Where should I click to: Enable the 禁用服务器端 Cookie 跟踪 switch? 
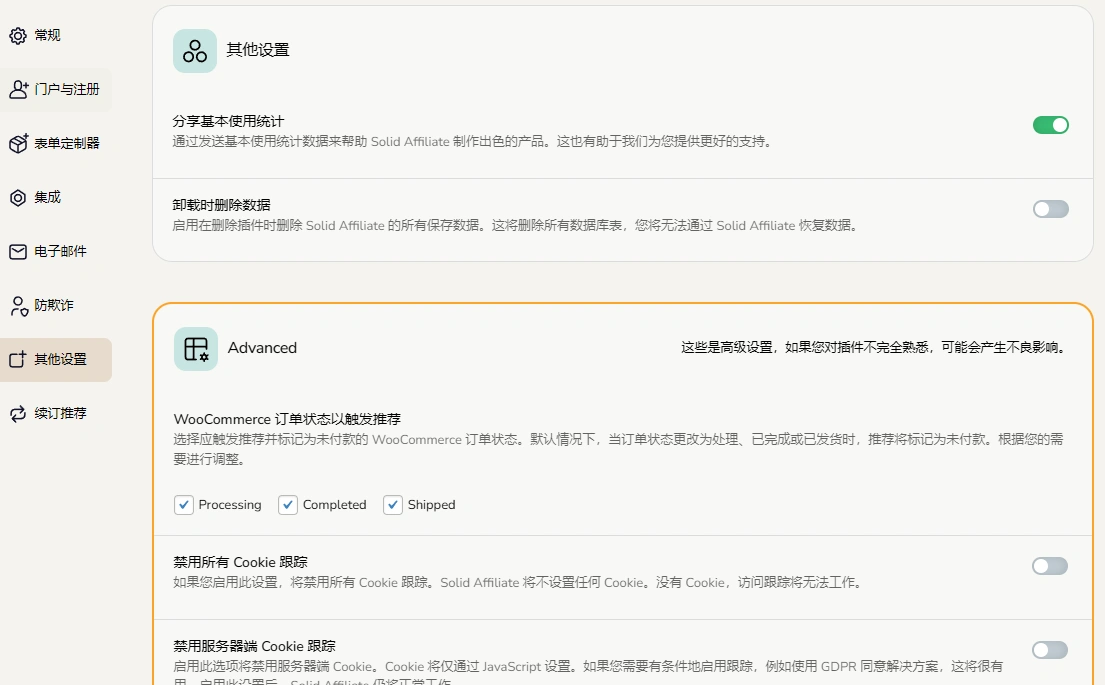click(x=1049, y=649)
